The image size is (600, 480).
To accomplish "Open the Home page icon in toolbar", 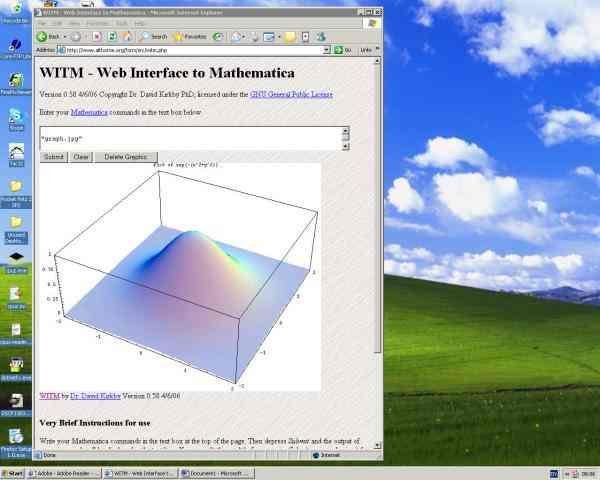I will (127, 36).
